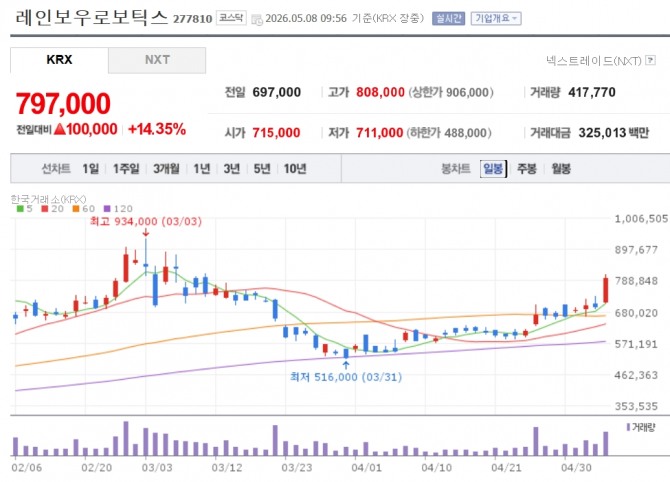Click the trading value 325,013 백만
670x482 pixels.
point(614,133)
